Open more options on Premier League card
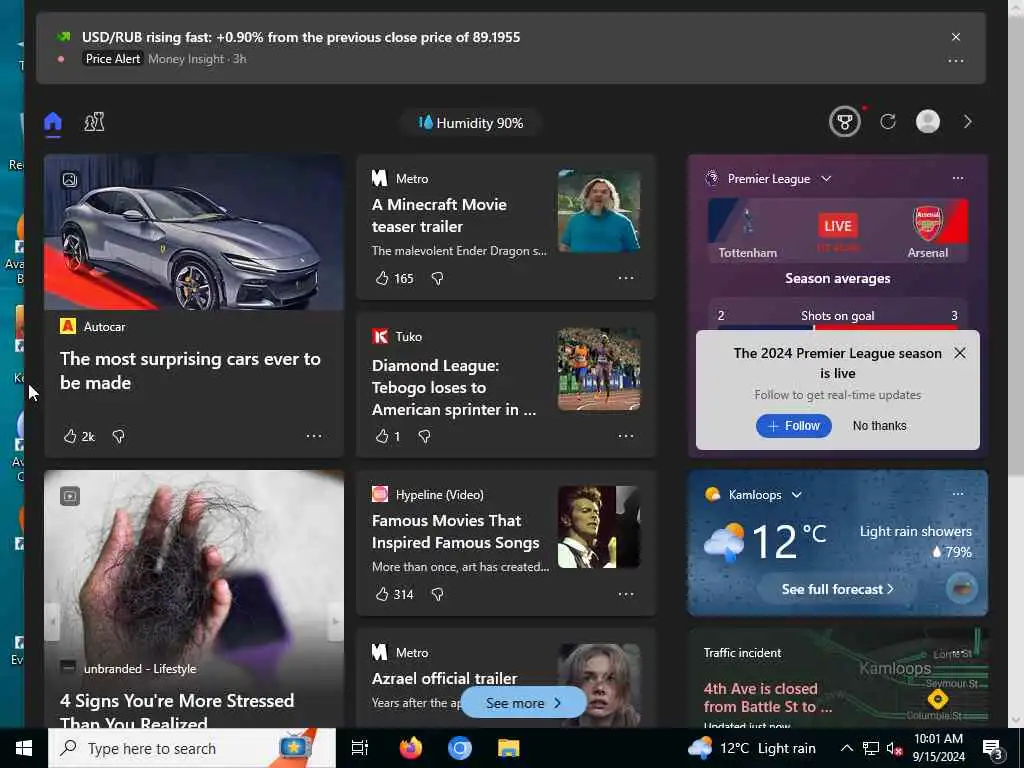 957,178
